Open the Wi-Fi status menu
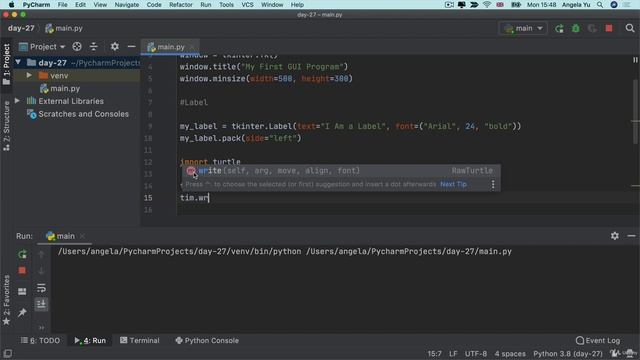640x360 pixels. [x=487, y=5]
